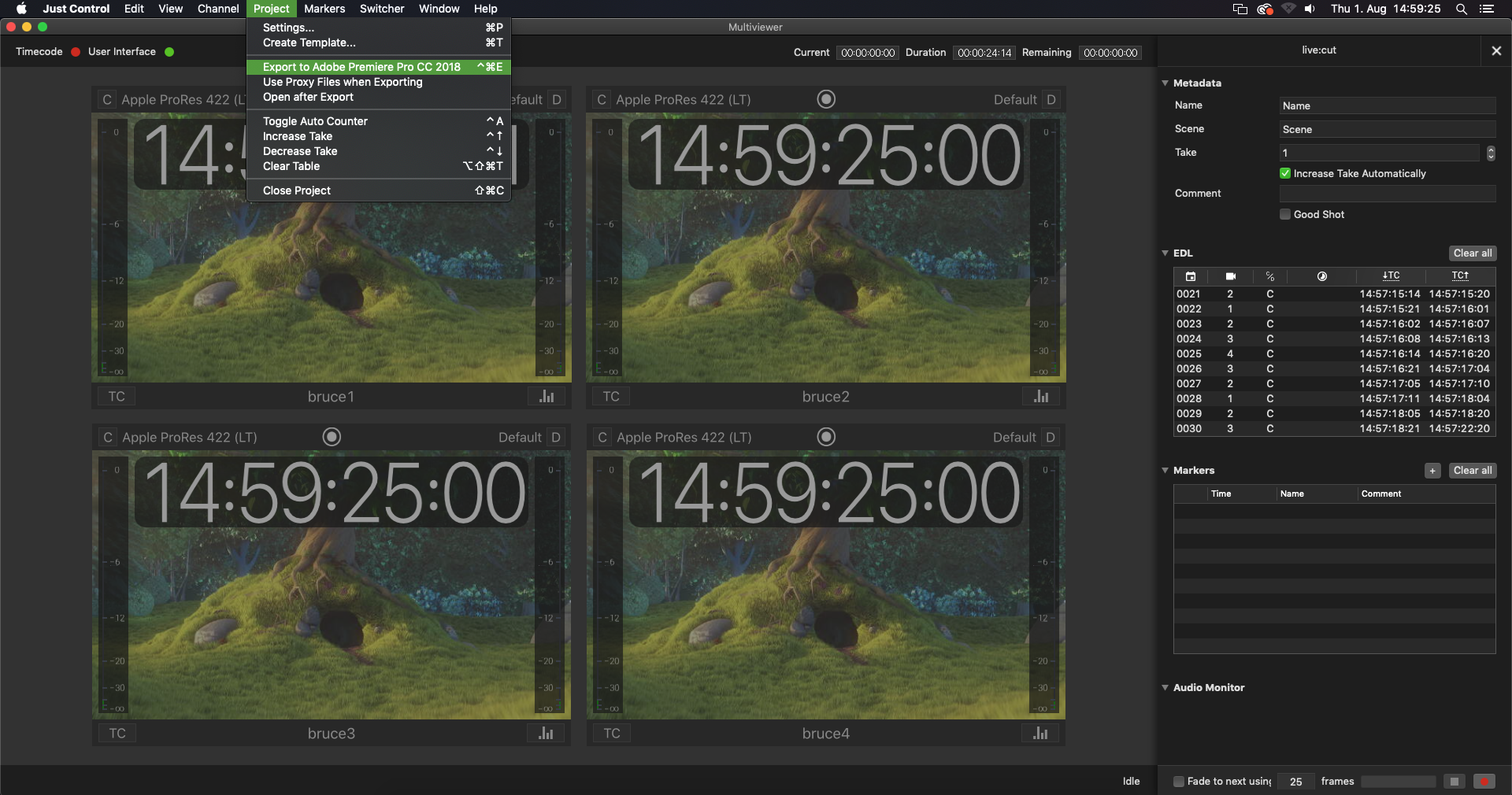Image resolution: width=1512 pixels, height=795 pixels.
Task: Click the Scene input field
Action: [1387, 129]
